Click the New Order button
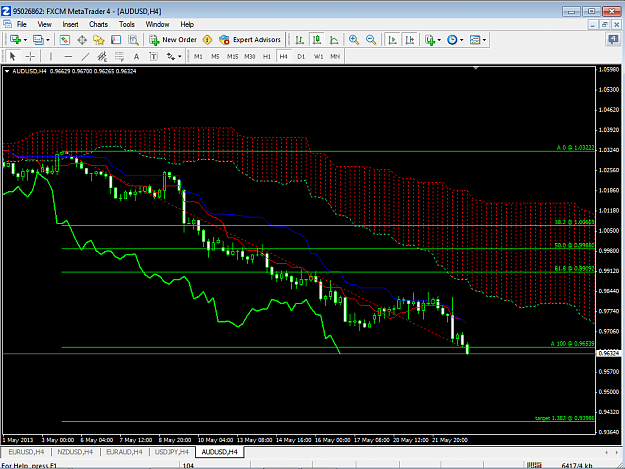This screenshot has width=625, height=469. [173, 39]
